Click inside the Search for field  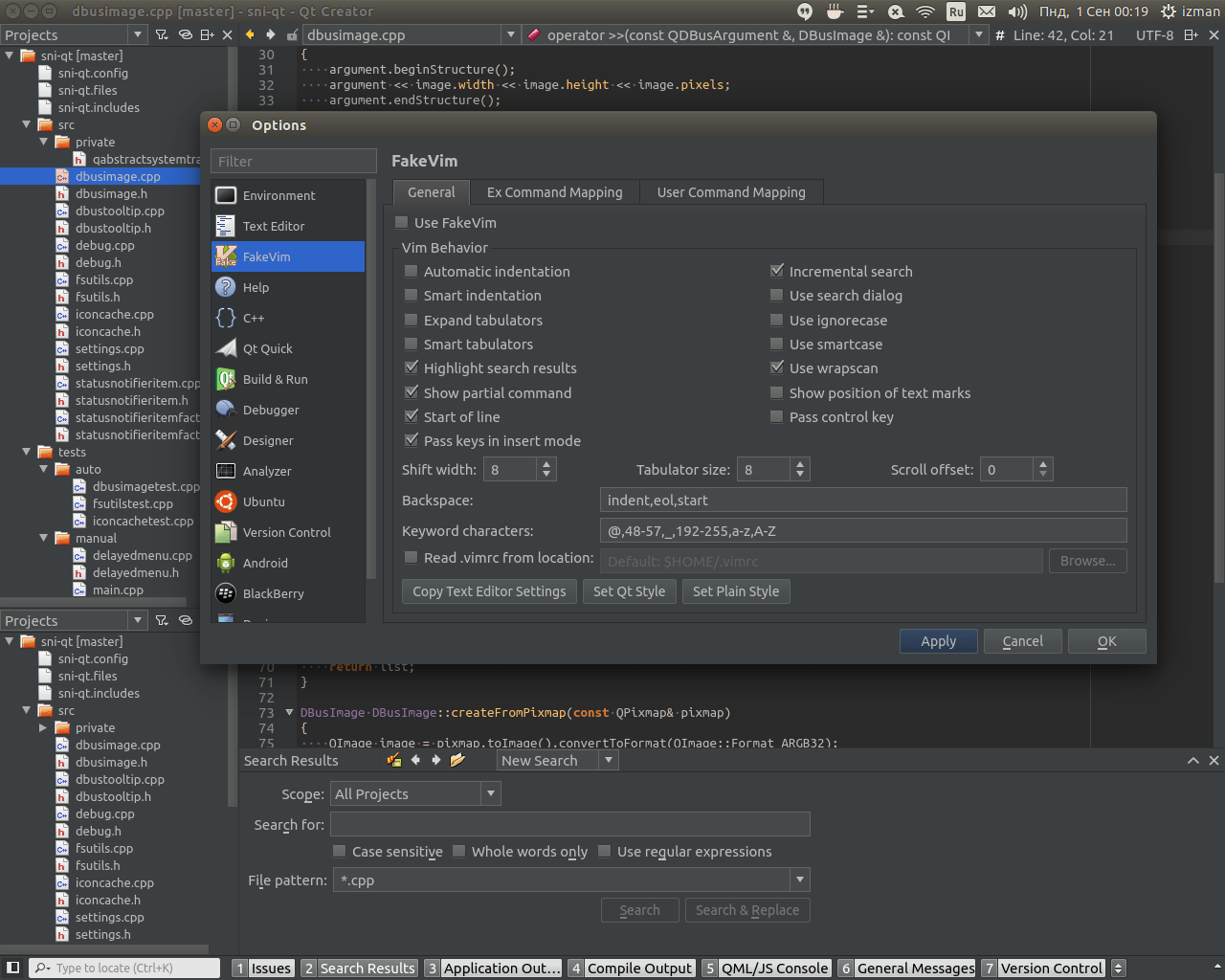569,823
